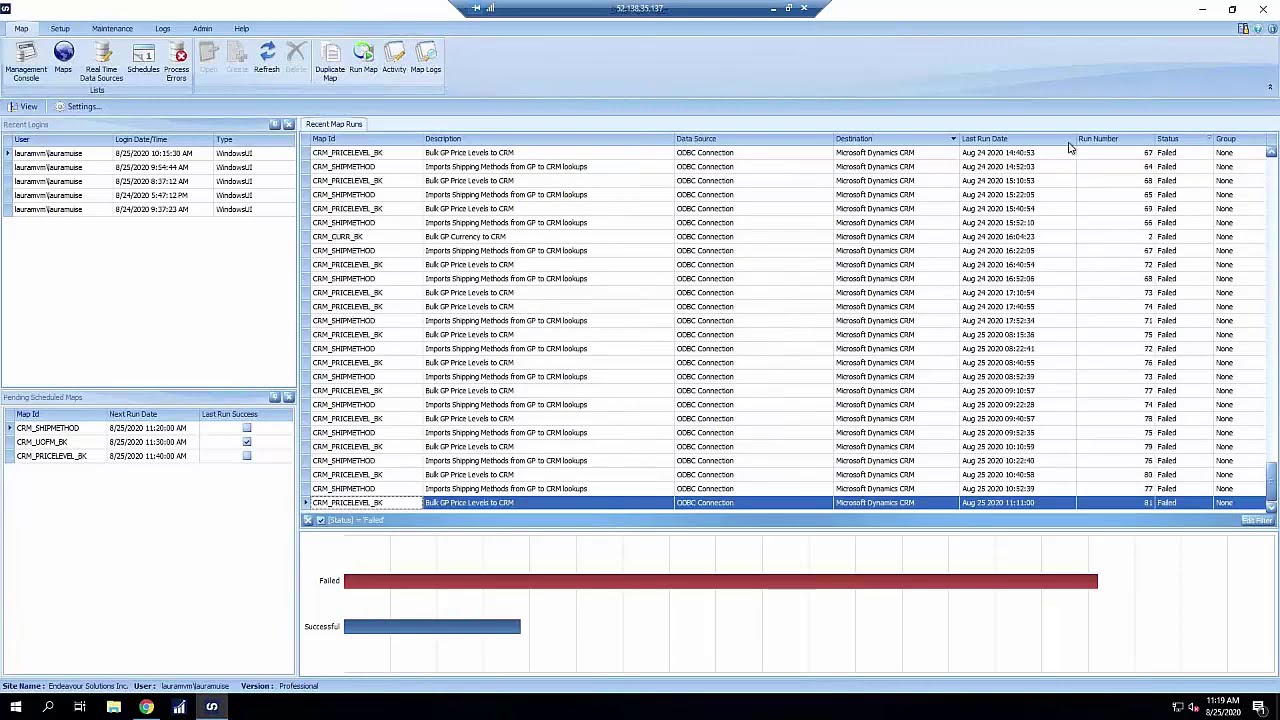The image size is (1280, 720).
Task: Open the Maps list
Action: coord(63,58)
